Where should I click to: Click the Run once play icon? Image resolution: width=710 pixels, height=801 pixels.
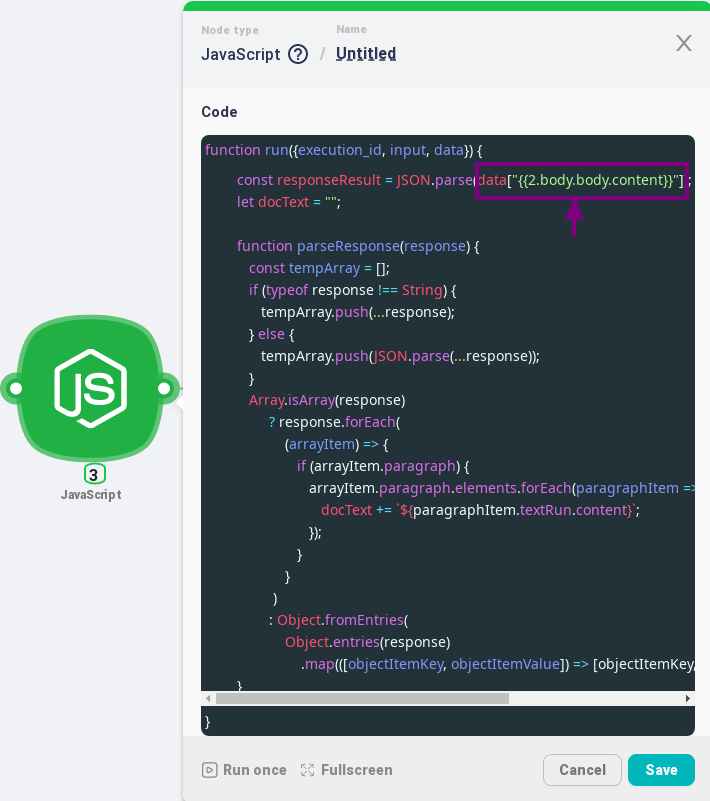209,770
